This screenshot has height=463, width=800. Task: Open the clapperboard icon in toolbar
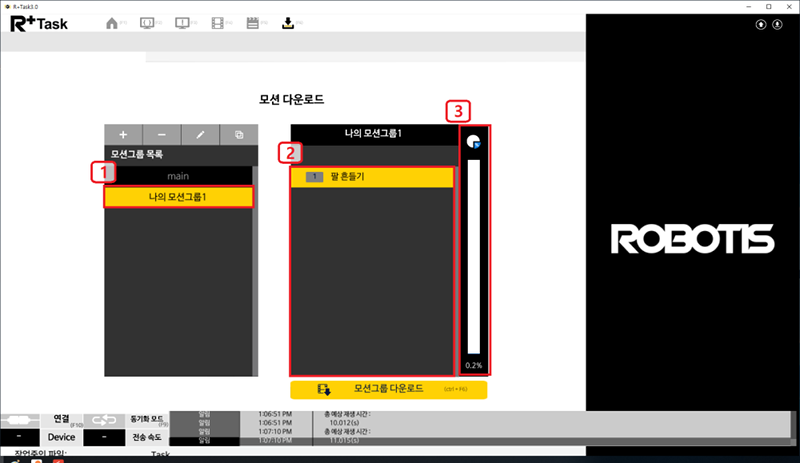pos(253,22)
